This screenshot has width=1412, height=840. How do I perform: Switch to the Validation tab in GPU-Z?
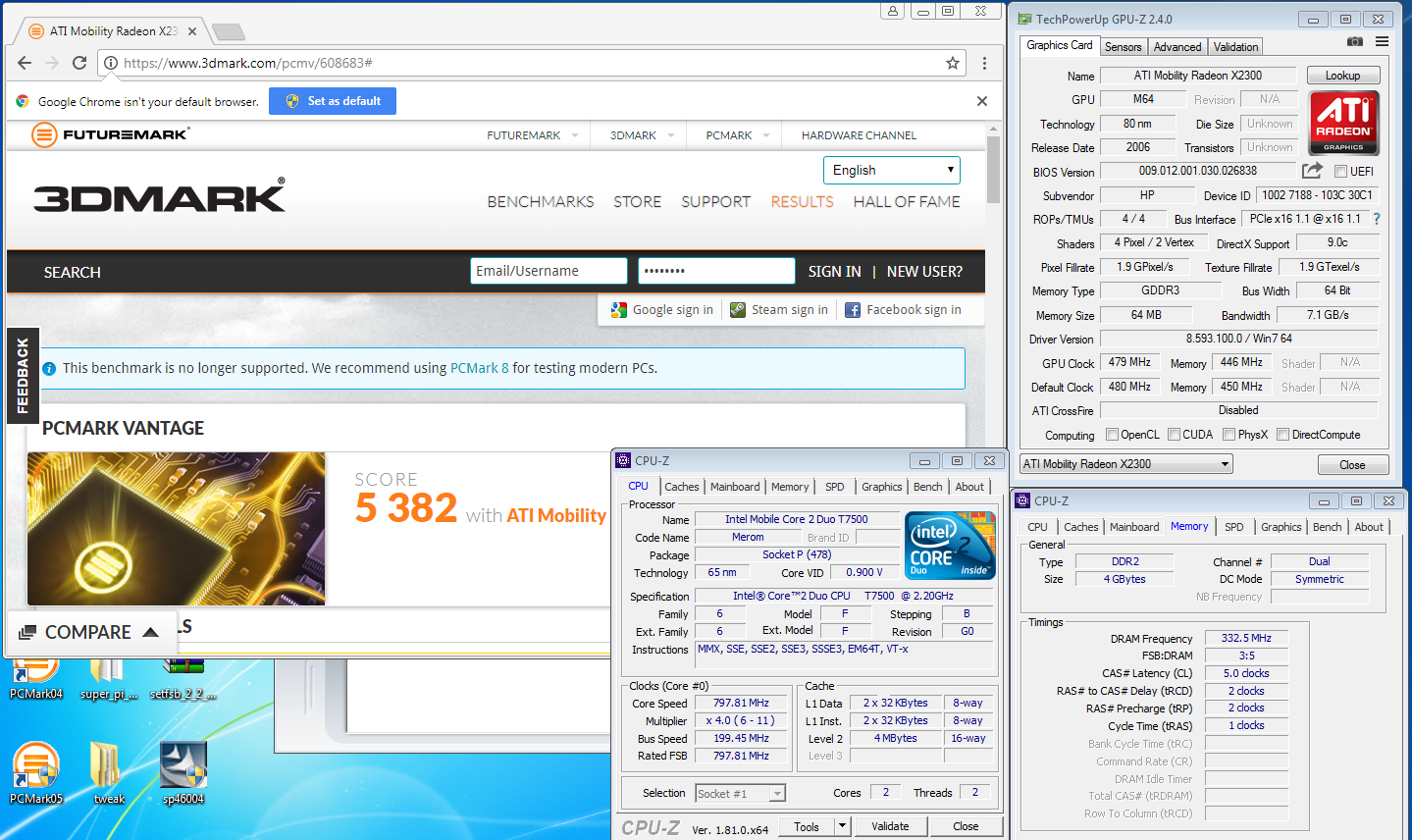[x=1235, y=47]
